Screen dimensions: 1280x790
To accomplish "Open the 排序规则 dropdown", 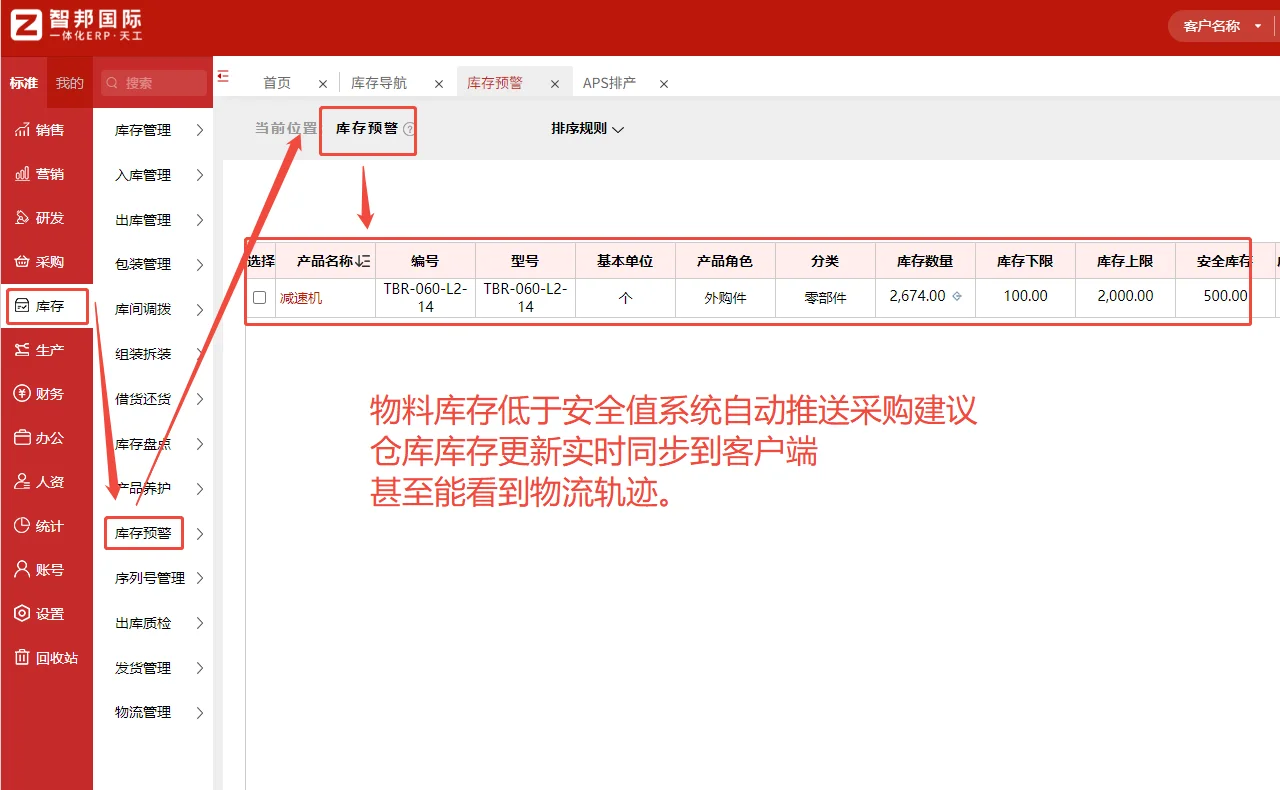I will pos(586,129).
